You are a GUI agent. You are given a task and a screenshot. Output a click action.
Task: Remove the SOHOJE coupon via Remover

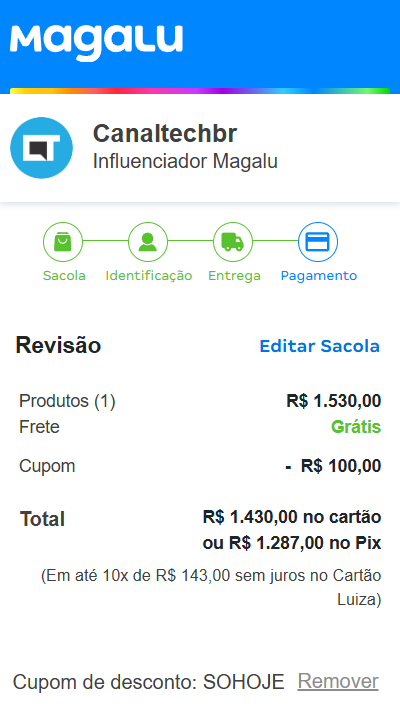coord(338,681)
